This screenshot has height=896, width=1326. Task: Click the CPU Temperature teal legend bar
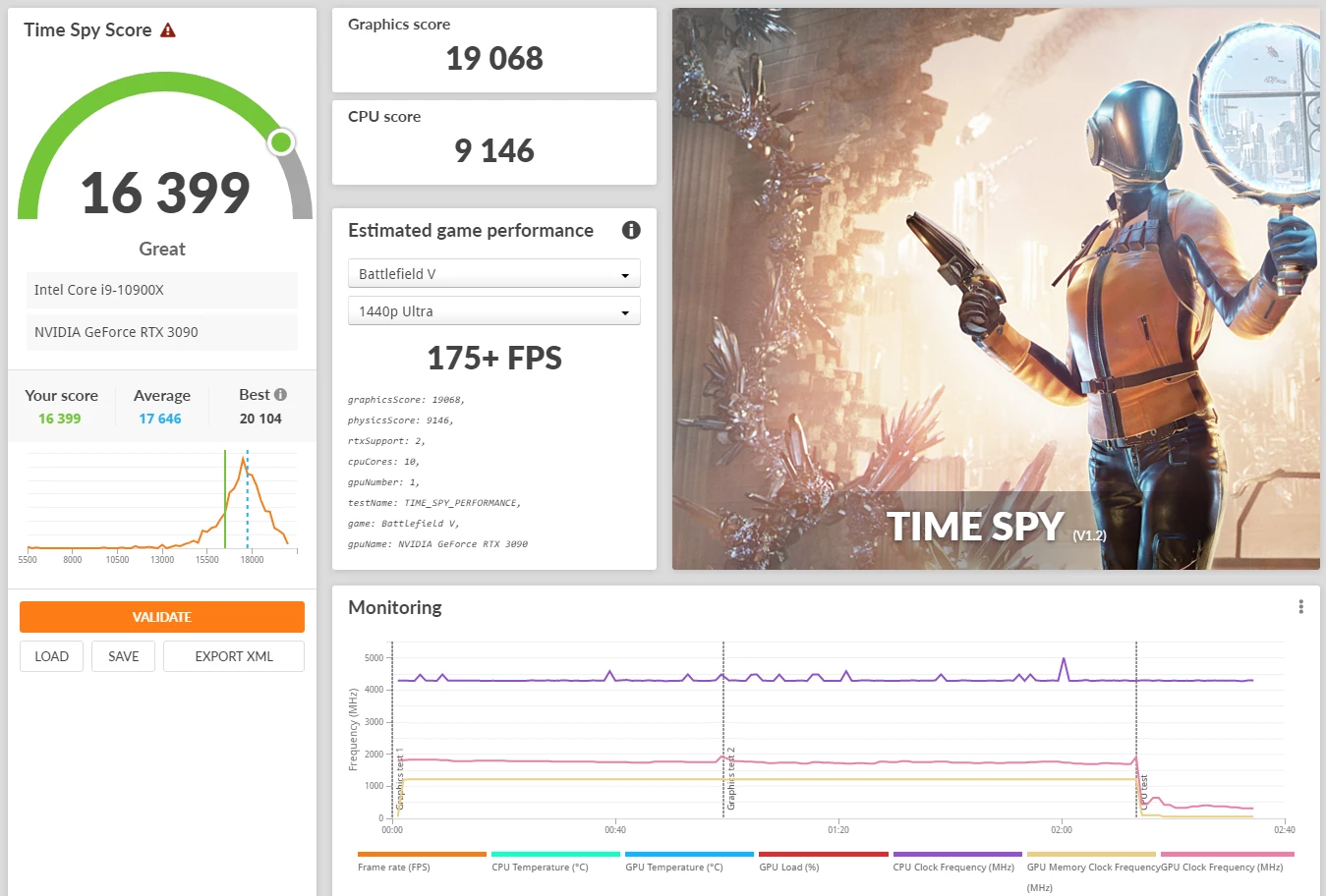point(555,855)
